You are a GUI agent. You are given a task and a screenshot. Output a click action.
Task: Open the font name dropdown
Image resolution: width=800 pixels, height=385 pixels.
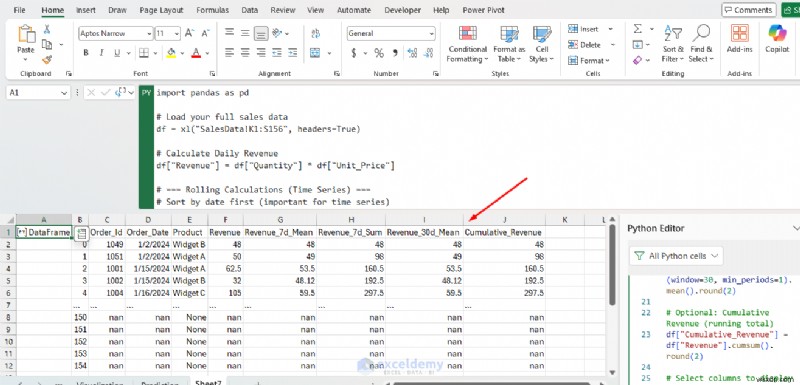pos(149,34)
